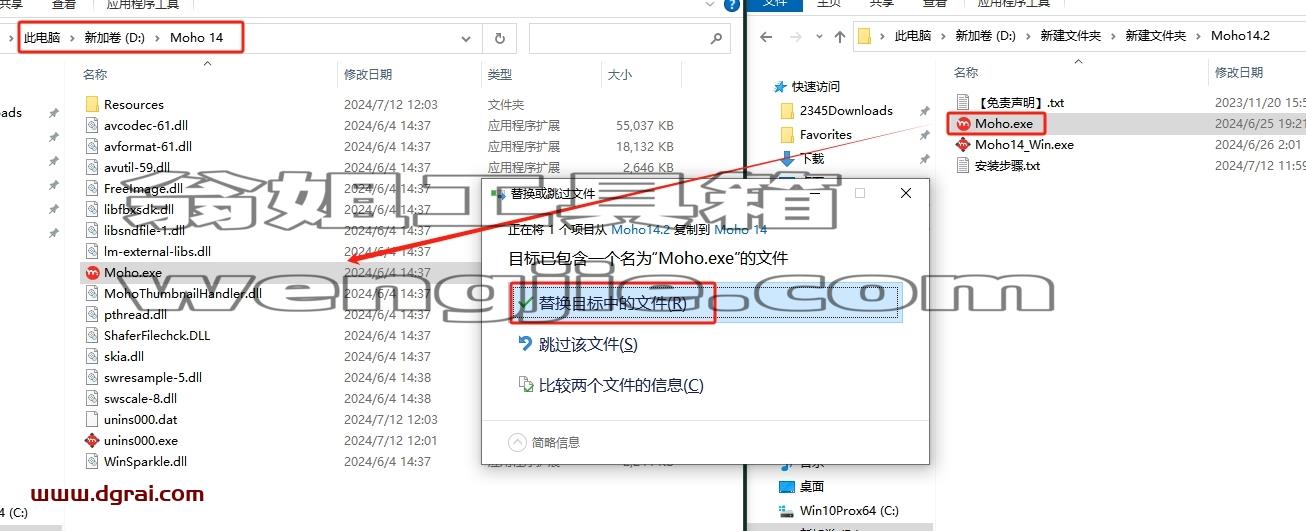Image resolution: width=1306 pixels, height=531 pixels.
Task: Select the swscale-8.dll file name
Action: coord(141,398)
